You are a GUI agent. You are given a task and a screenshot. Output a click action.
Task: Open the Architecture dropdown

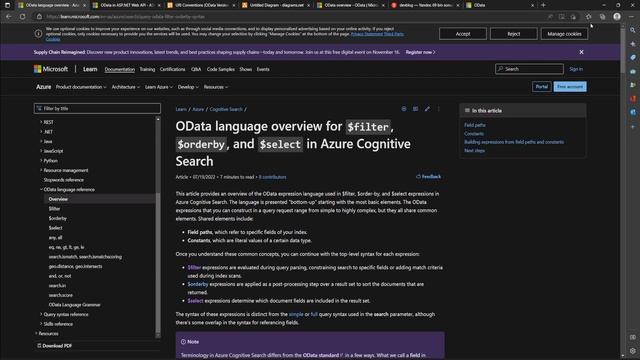(x=126, y=87)
